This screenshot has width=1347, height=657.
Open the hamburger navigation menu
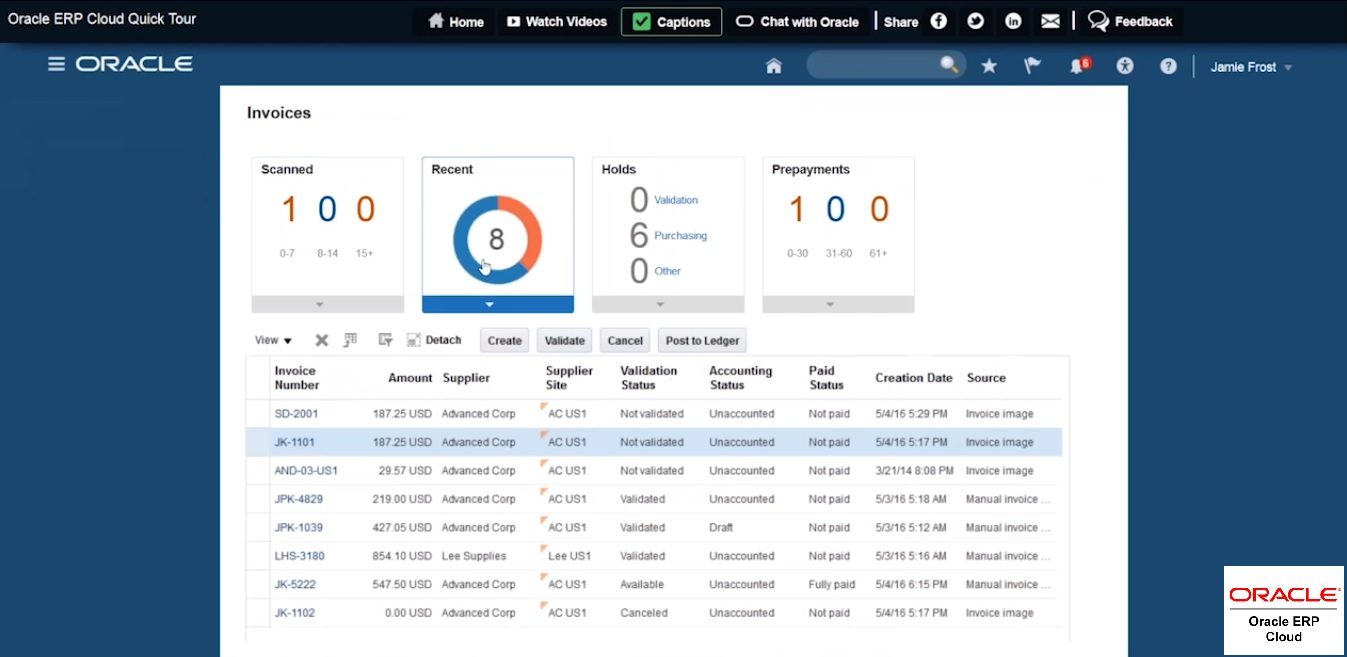(57, 63)
